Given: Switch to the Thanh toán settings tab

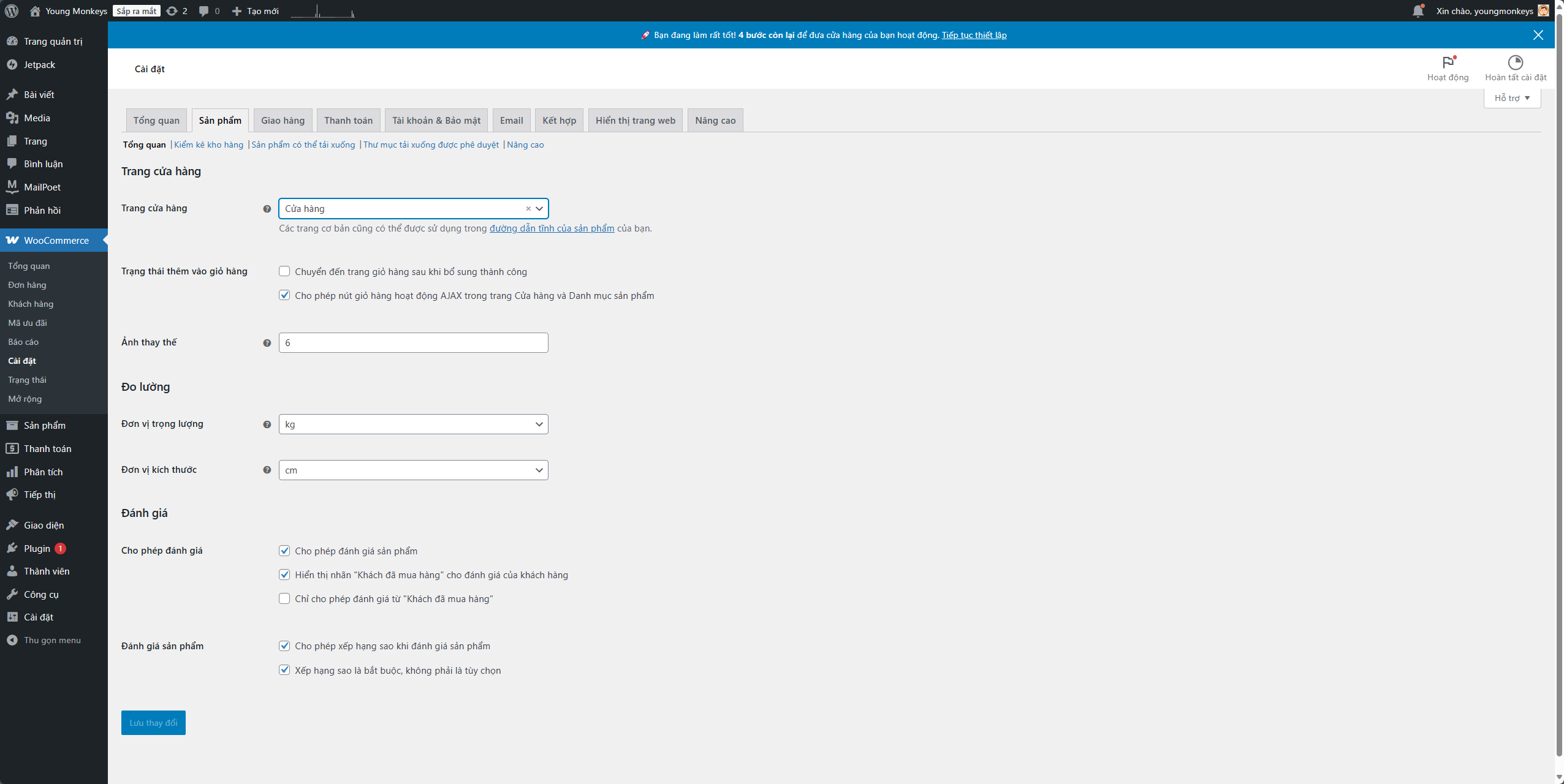Looking at the screenshot, I should click(x=348, y=121).
